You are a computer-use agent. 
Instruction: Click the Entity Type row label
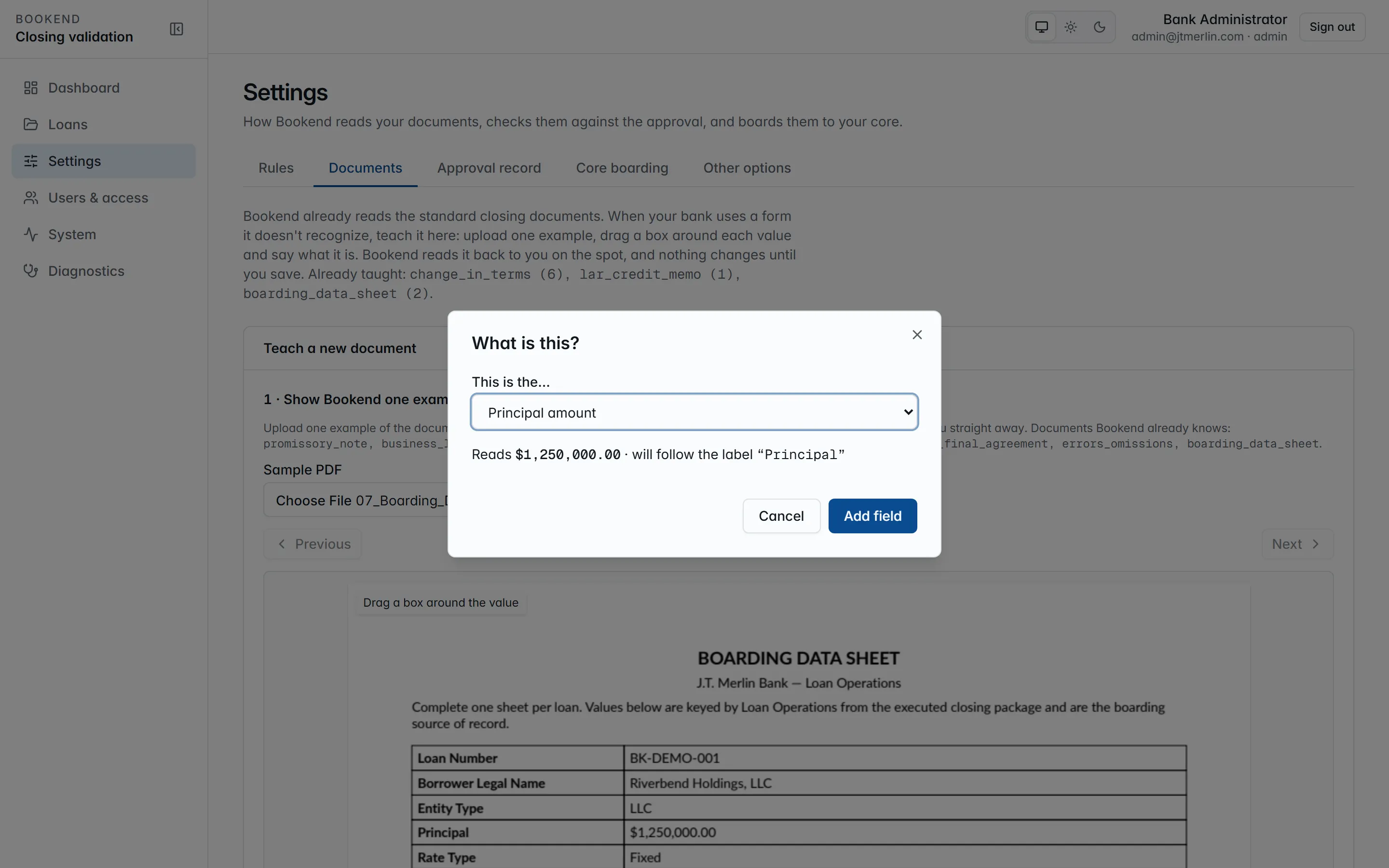450,808
